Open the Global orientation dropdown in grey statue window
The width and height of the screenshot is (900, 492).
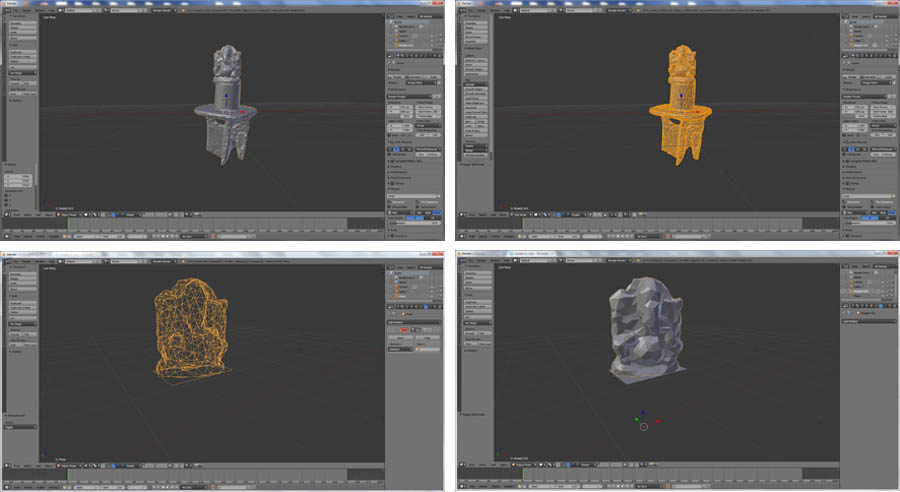coord(131,214)
